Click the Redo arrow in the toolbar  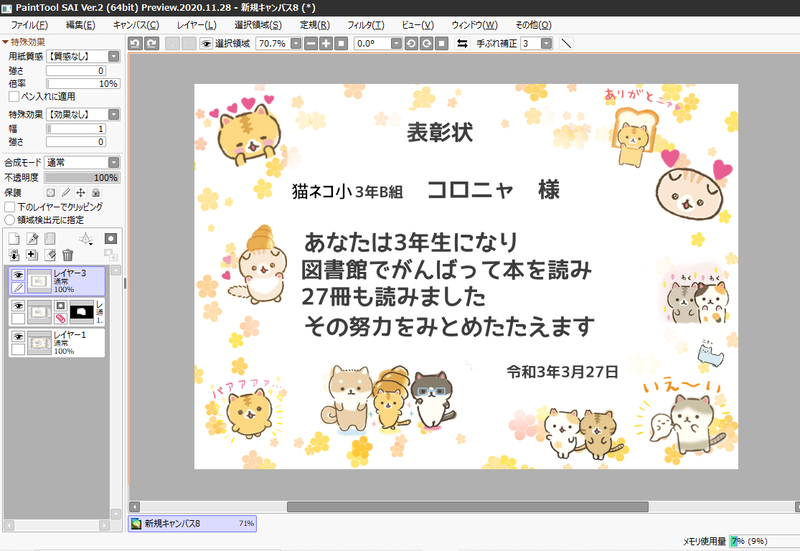(x=152, y=43)
